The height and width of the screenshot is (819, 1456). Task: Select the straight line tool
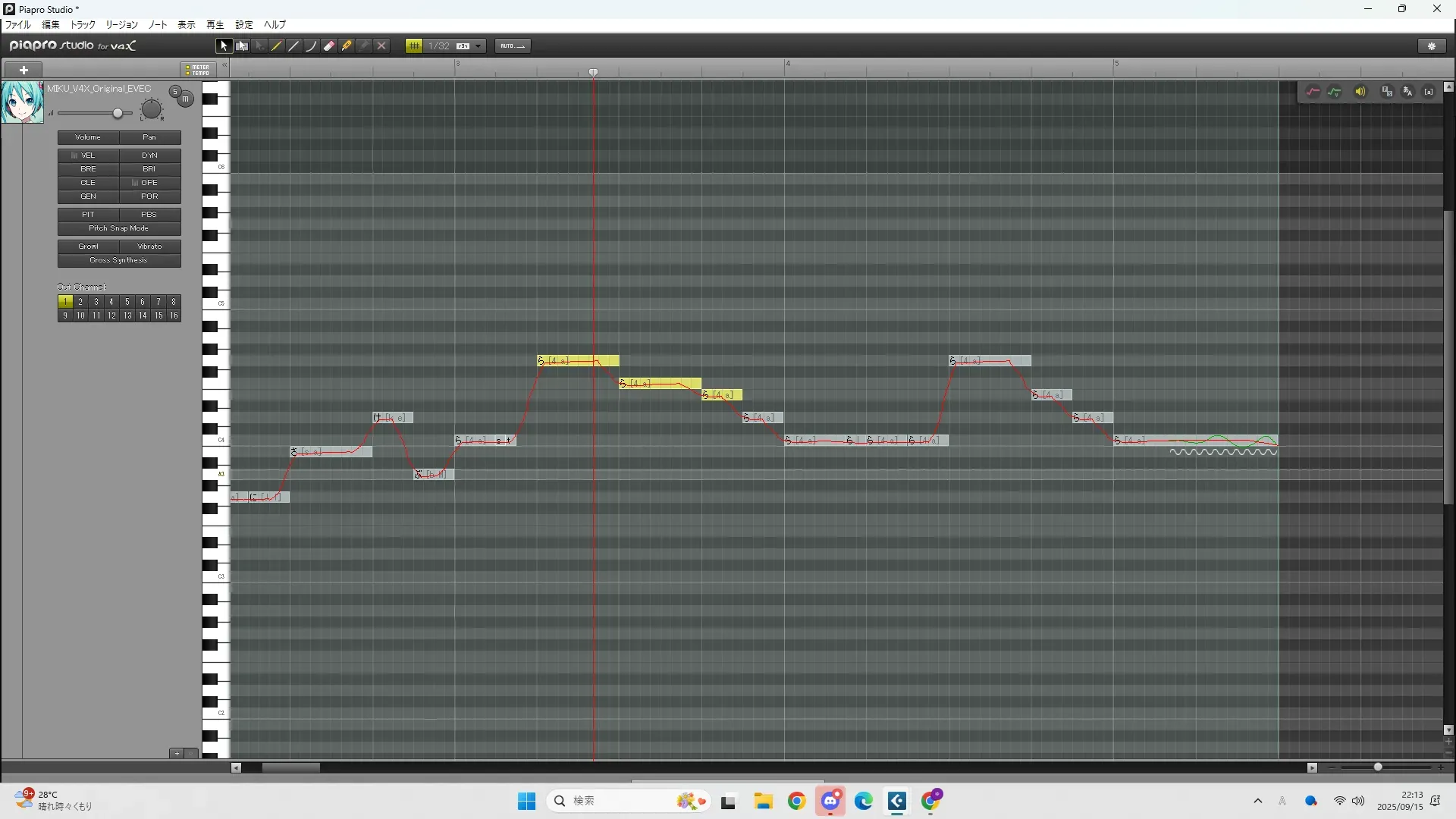click(294, 46)
